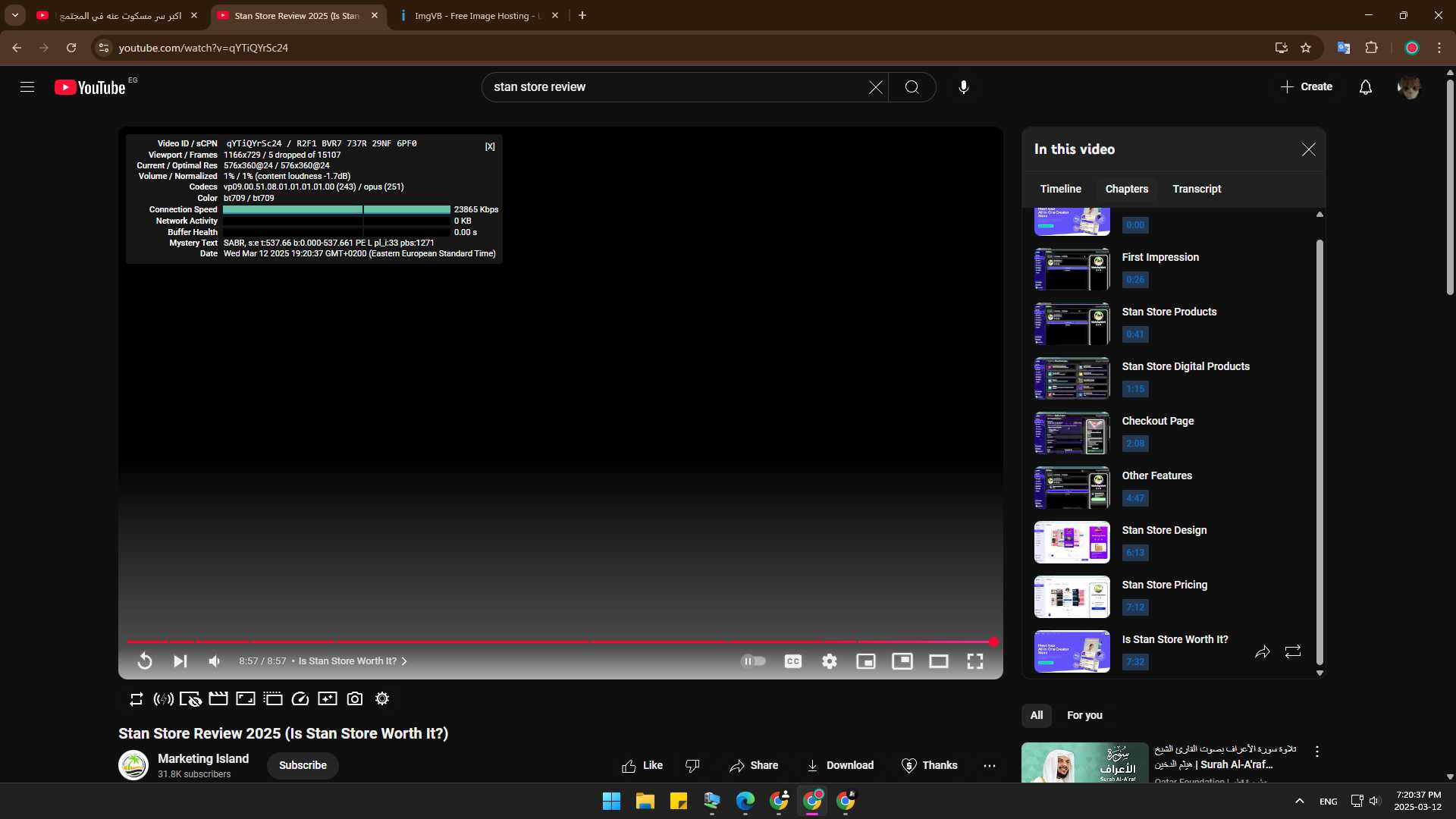Click the audio boost icon below player
The image size is (1456, 819).
(163, 699)
